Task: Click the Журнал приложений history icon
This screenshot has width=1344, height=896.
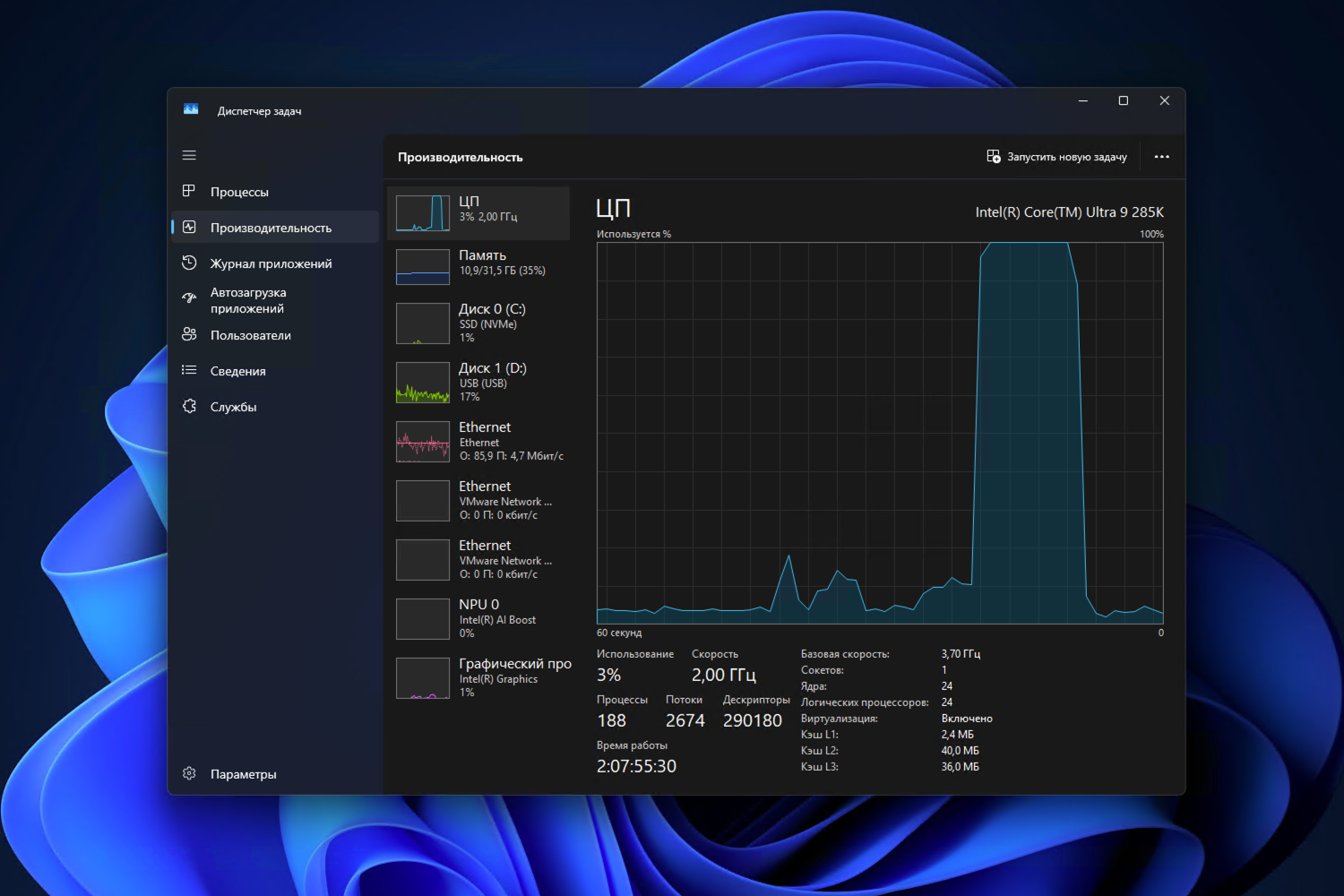Action: coord(189,263)
